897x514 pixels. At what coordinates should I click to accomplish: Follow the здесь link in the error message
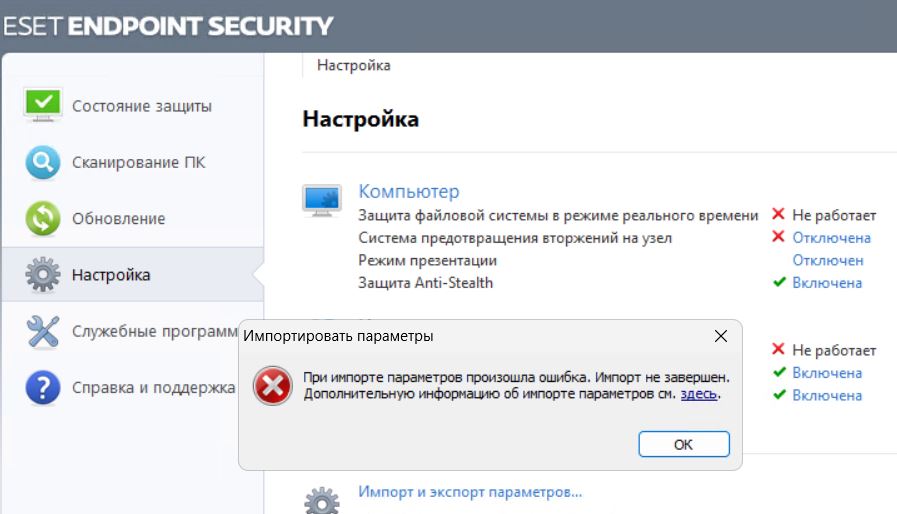point(698,394)
